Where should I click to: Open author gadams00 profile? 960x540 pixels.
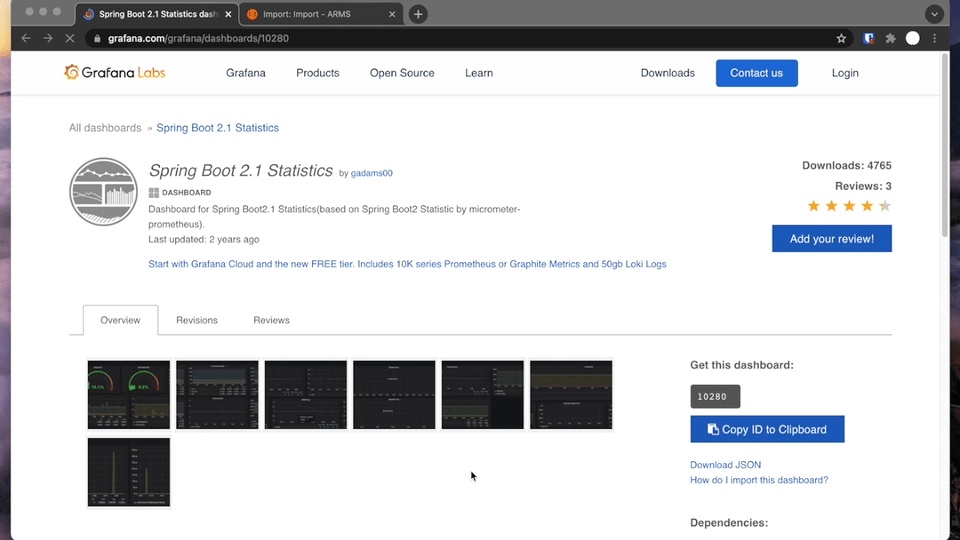372,173
